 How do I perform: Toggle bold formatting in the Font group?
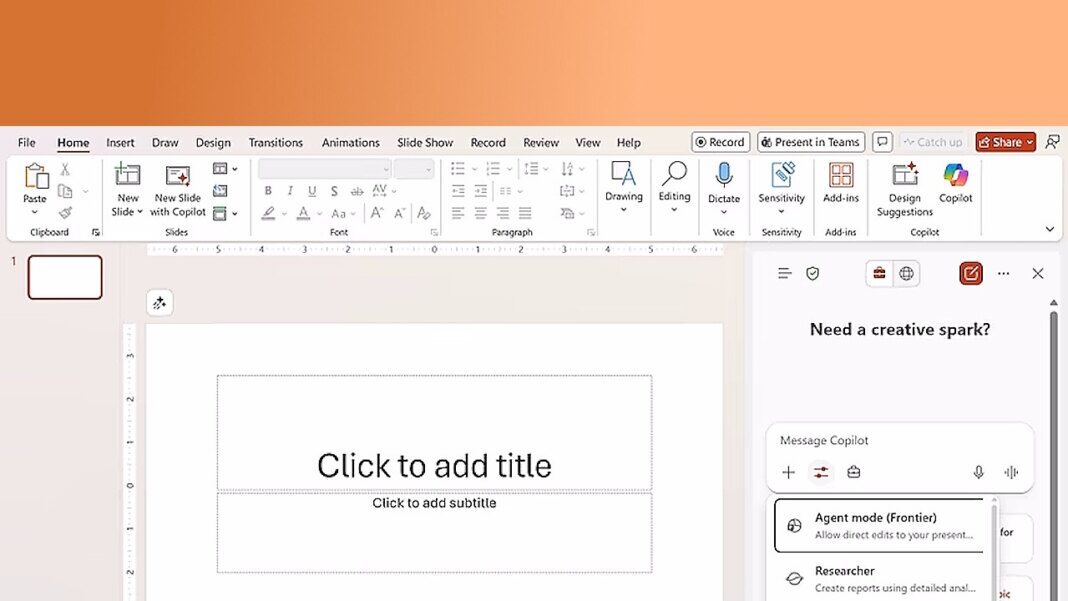coord(268,190)
